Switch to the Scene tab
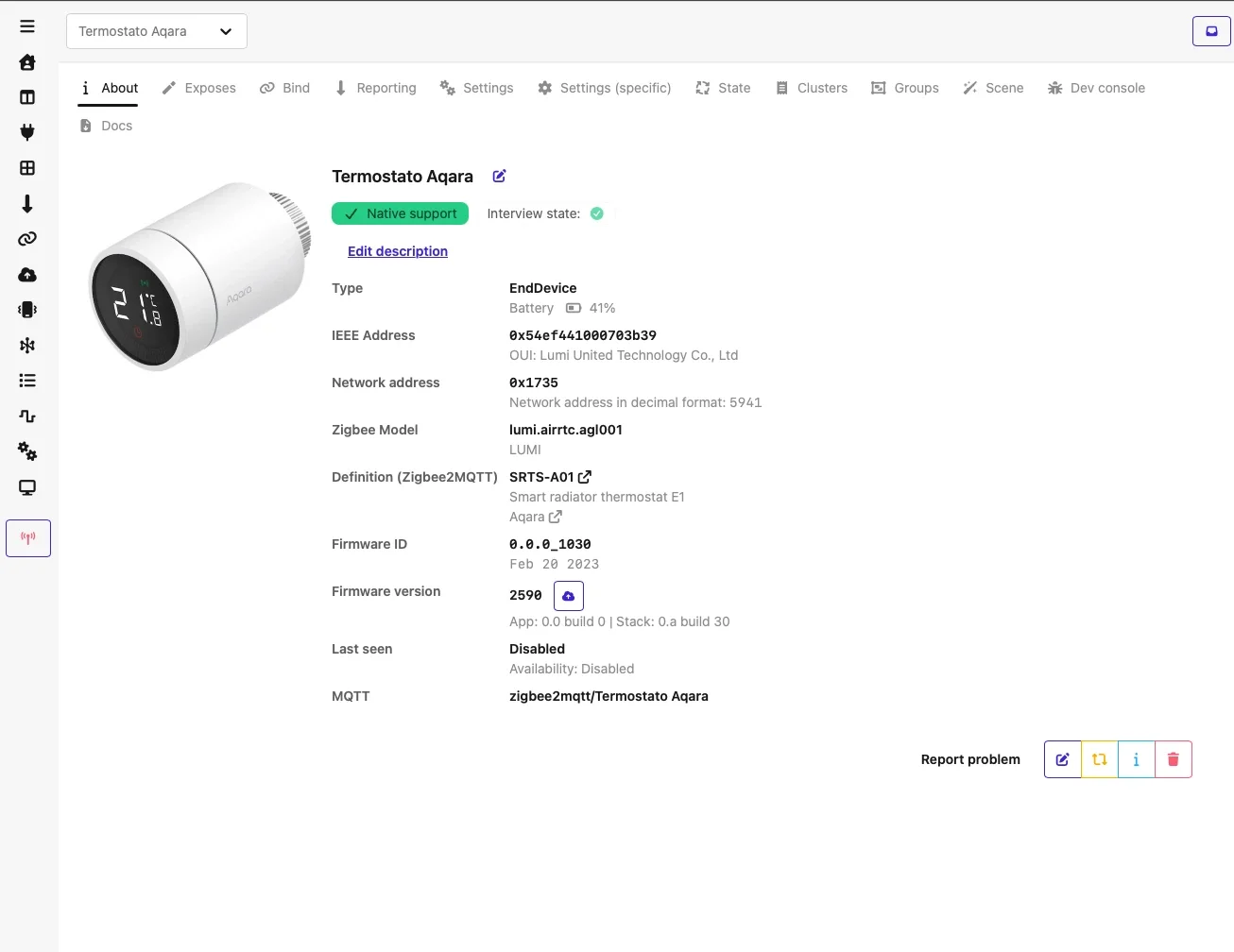The height and width of the screenshot is (952, 1234). pos(993,88)
